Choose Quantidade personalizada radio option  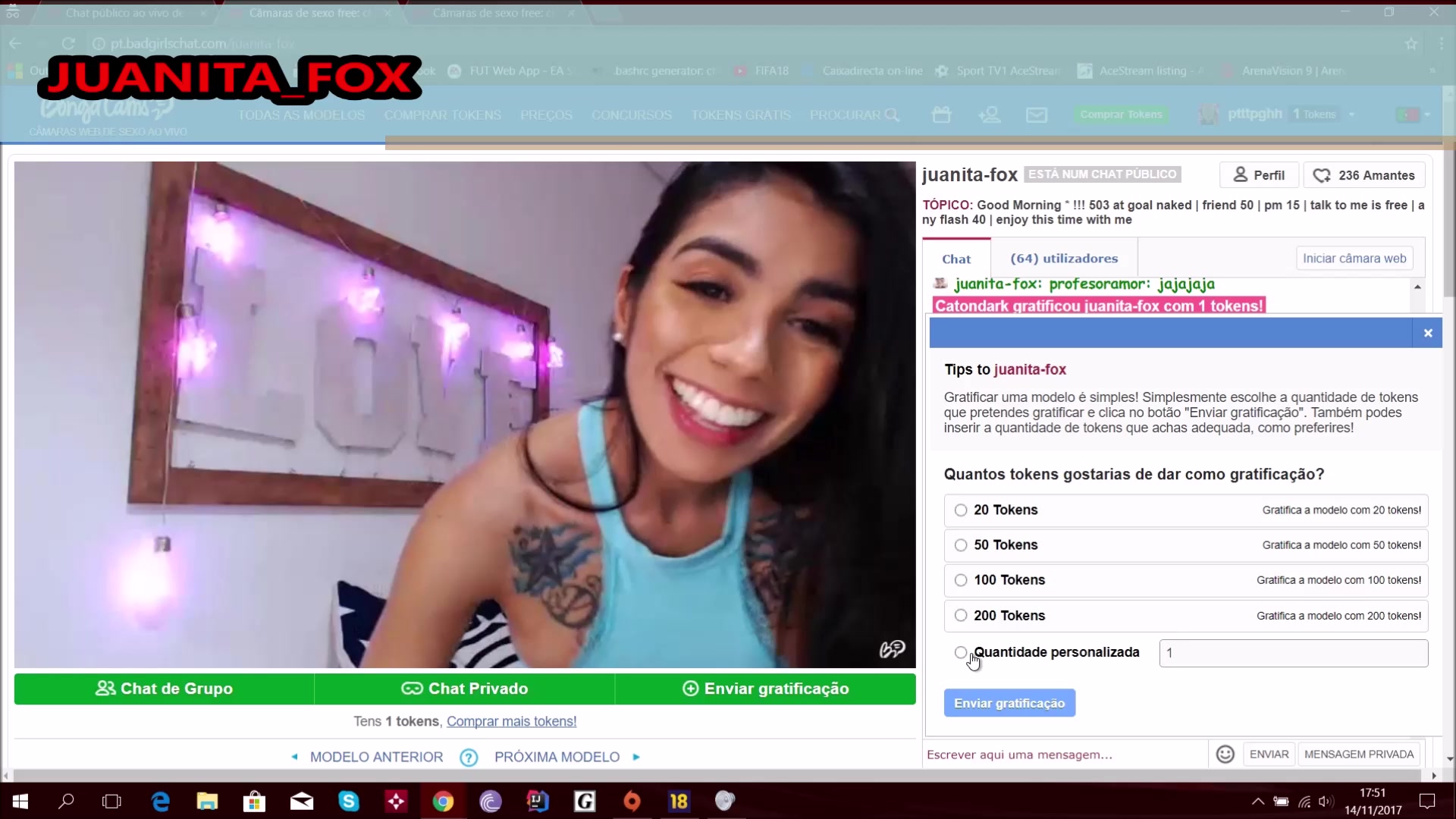(x=961, y=652)
